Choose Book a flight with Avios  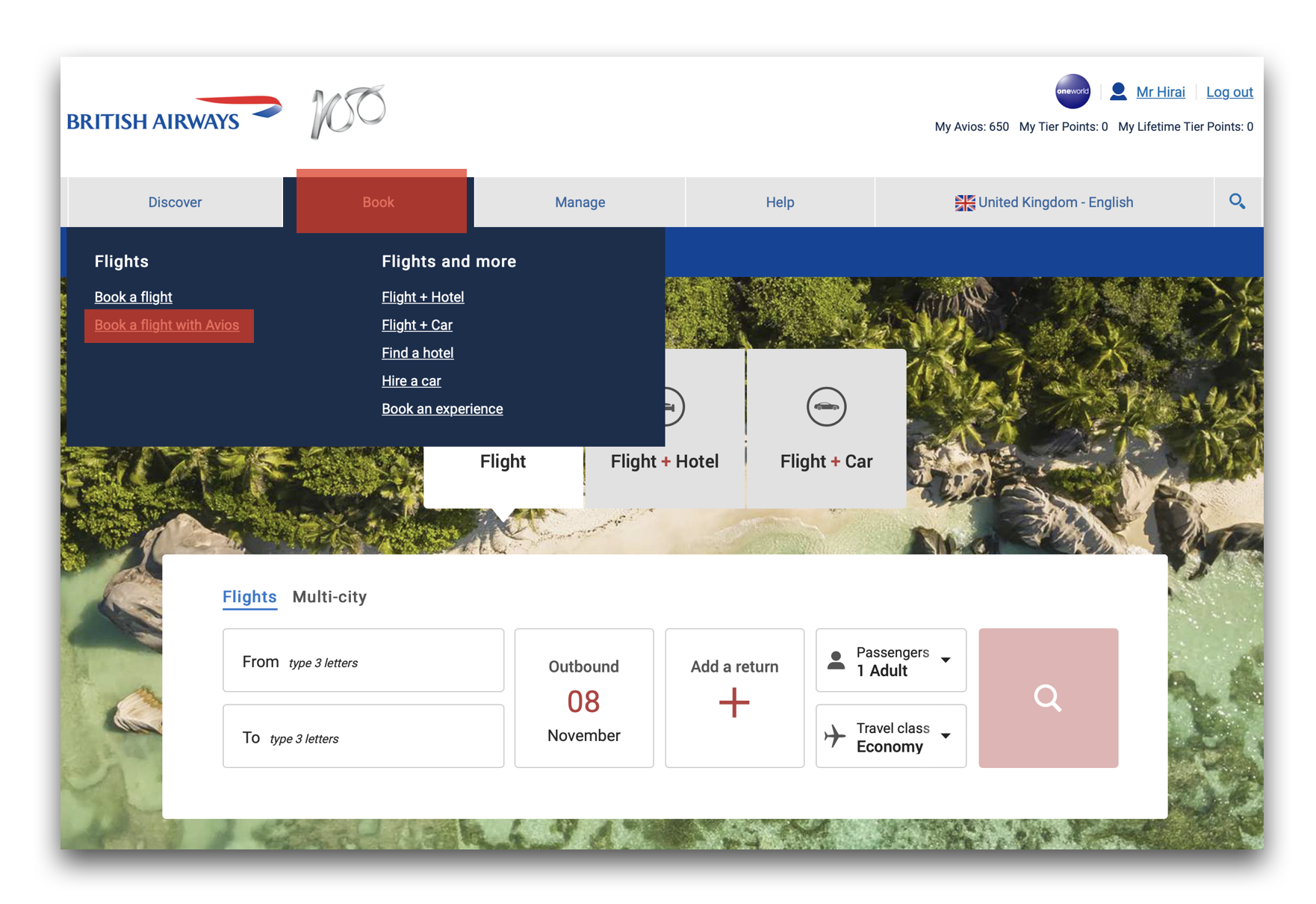tap(169, 326)
